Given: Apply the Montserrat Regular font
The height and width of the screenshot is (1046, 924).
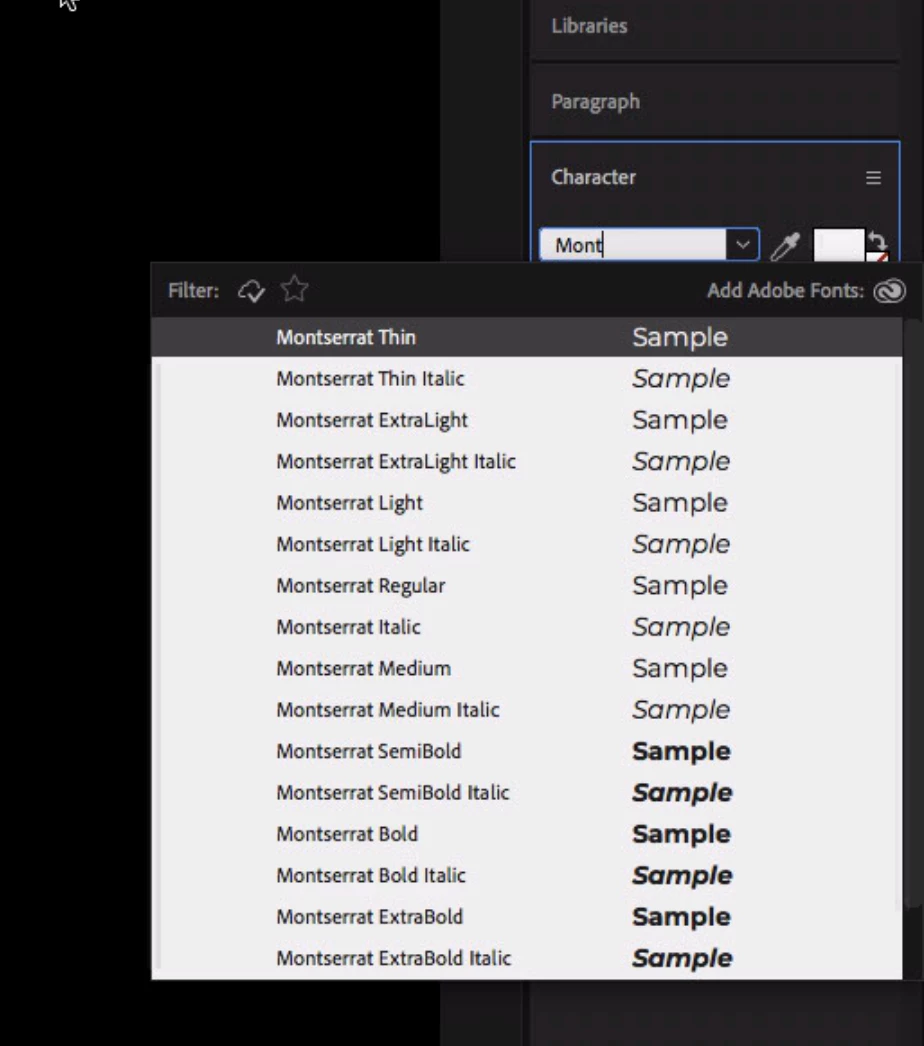Looking at the screenshot, I should pyautogui.click(x=526, y=585).
